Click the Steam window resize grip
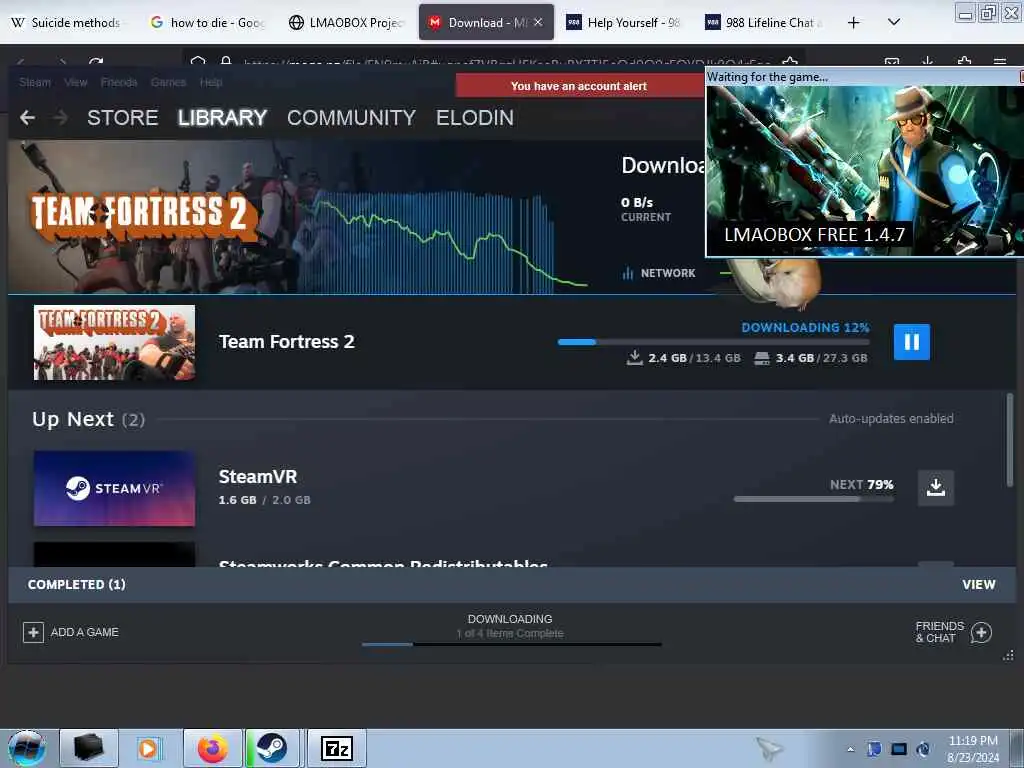The image size is (1024, 768). click(1008, 656)
